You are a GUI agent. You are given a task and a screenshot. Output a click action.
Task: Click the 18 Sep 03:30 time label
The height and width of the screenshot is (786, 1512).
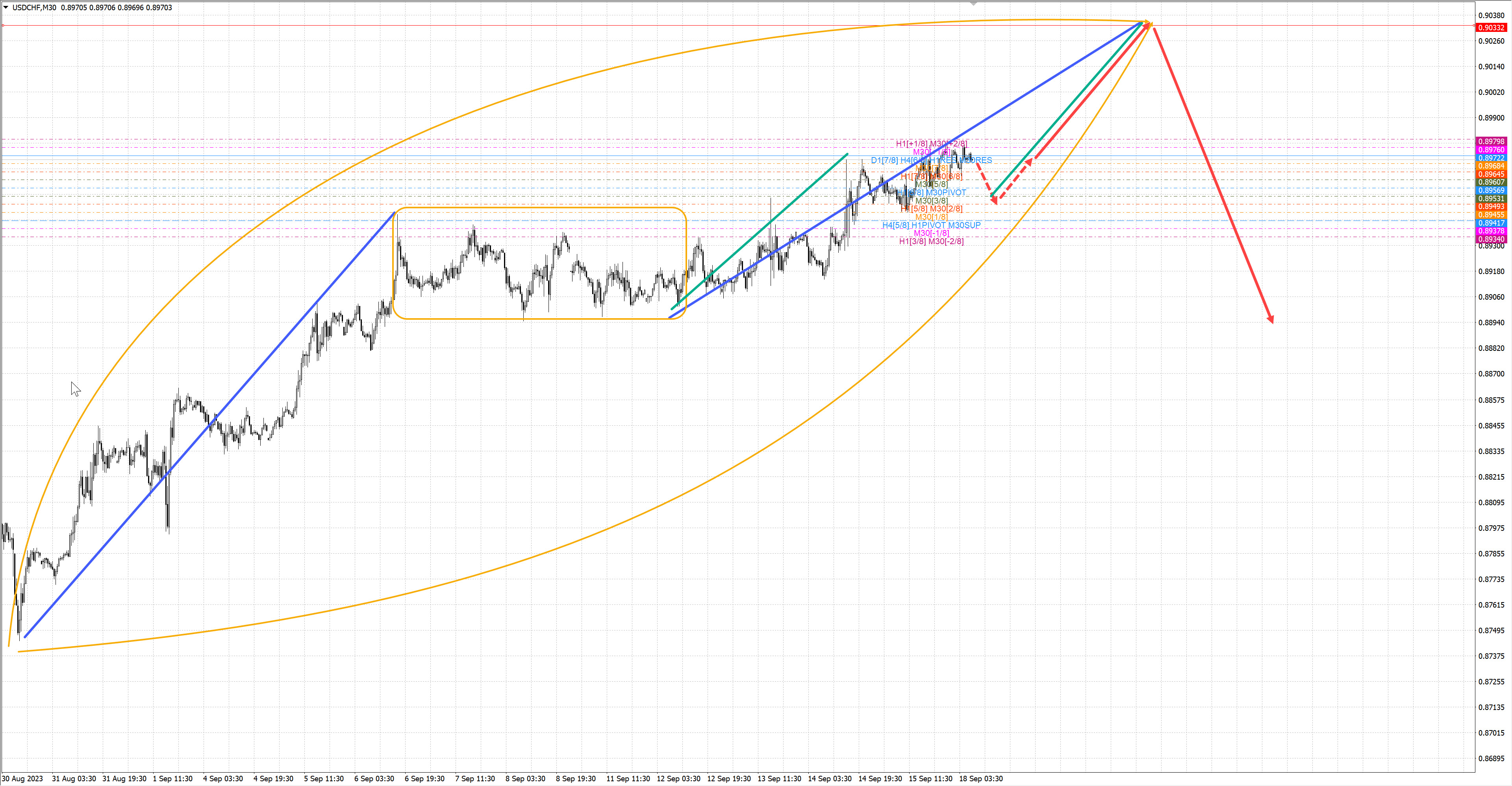click(981, 779)
